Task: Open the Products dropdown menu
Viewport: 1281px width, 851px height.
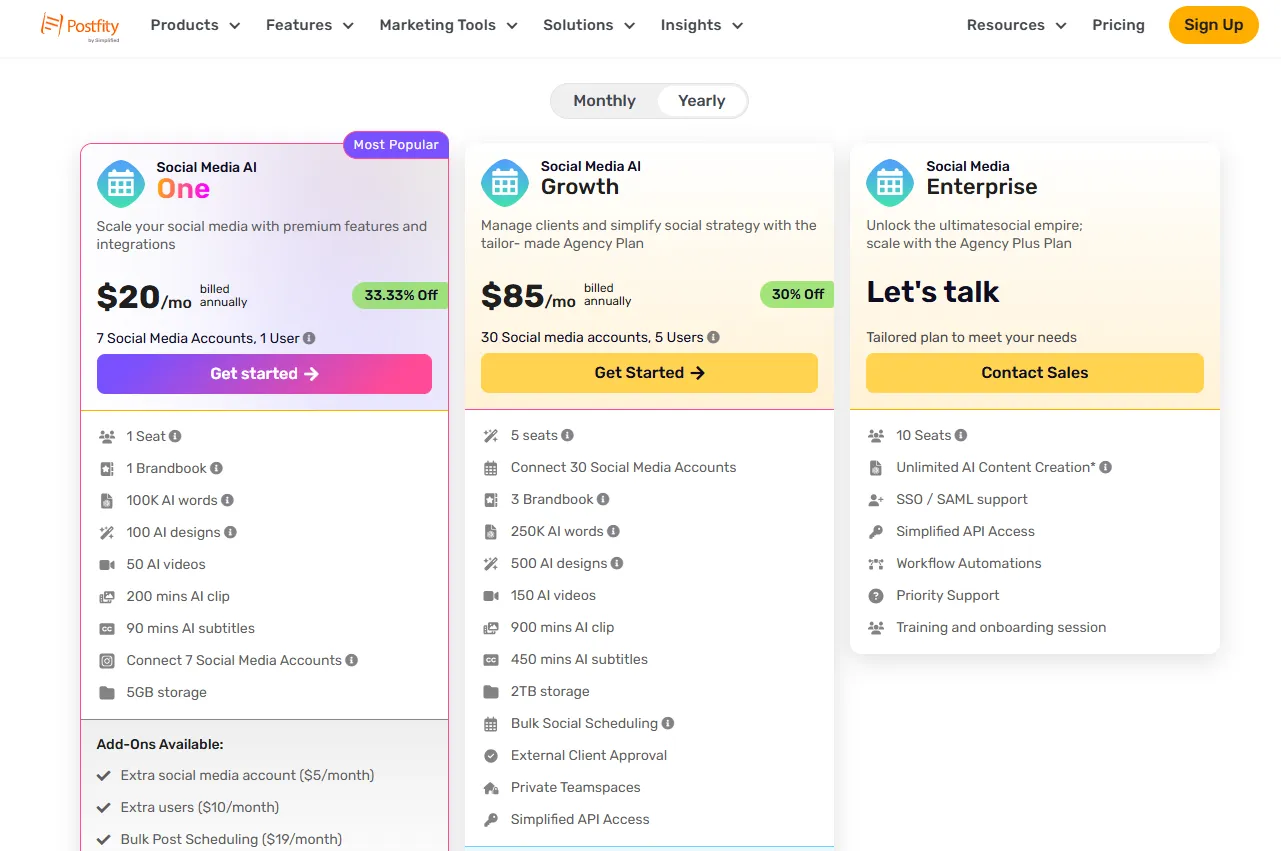Action: 195,25
